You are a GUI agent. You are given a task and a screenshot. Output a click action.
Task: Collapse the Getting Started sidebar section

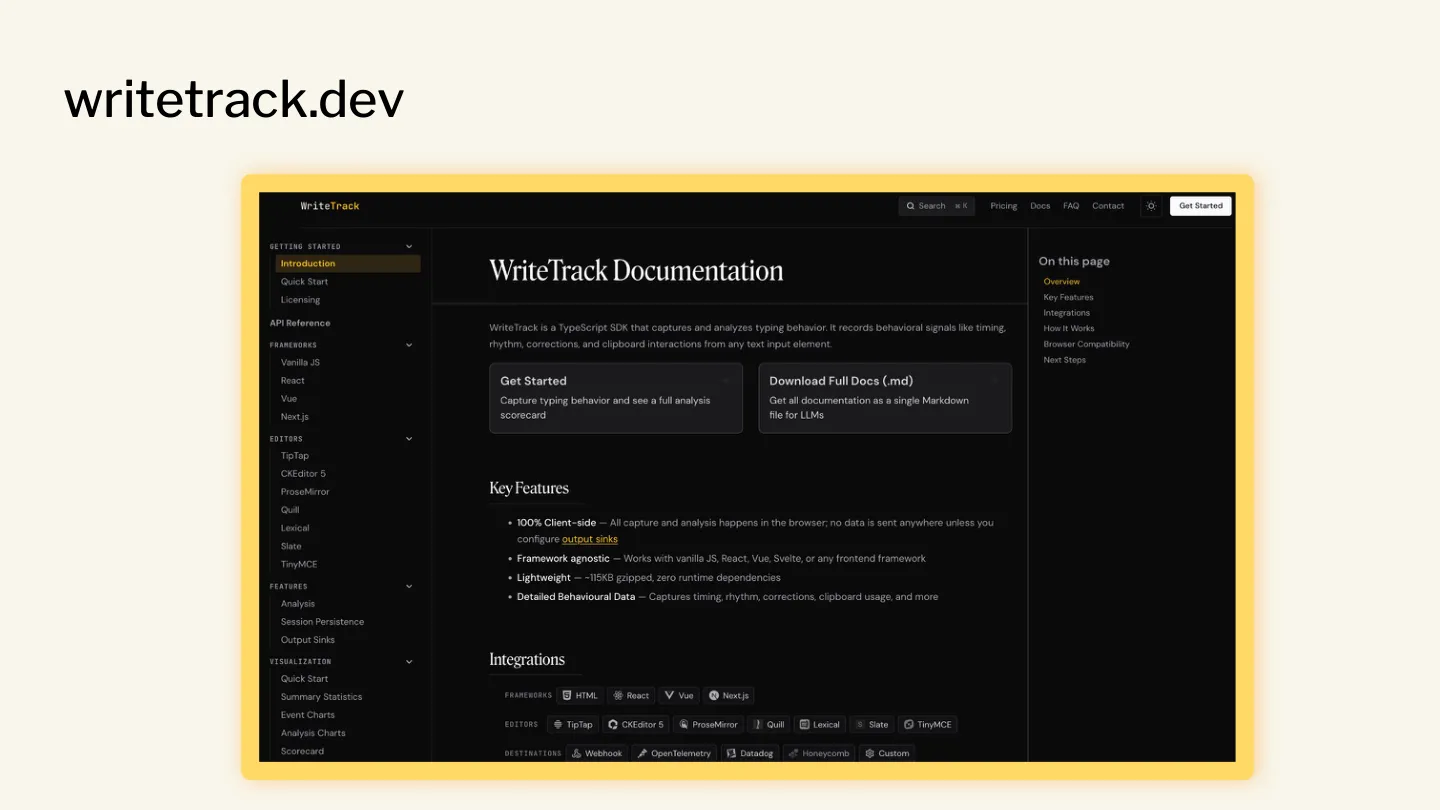[409, 246]
